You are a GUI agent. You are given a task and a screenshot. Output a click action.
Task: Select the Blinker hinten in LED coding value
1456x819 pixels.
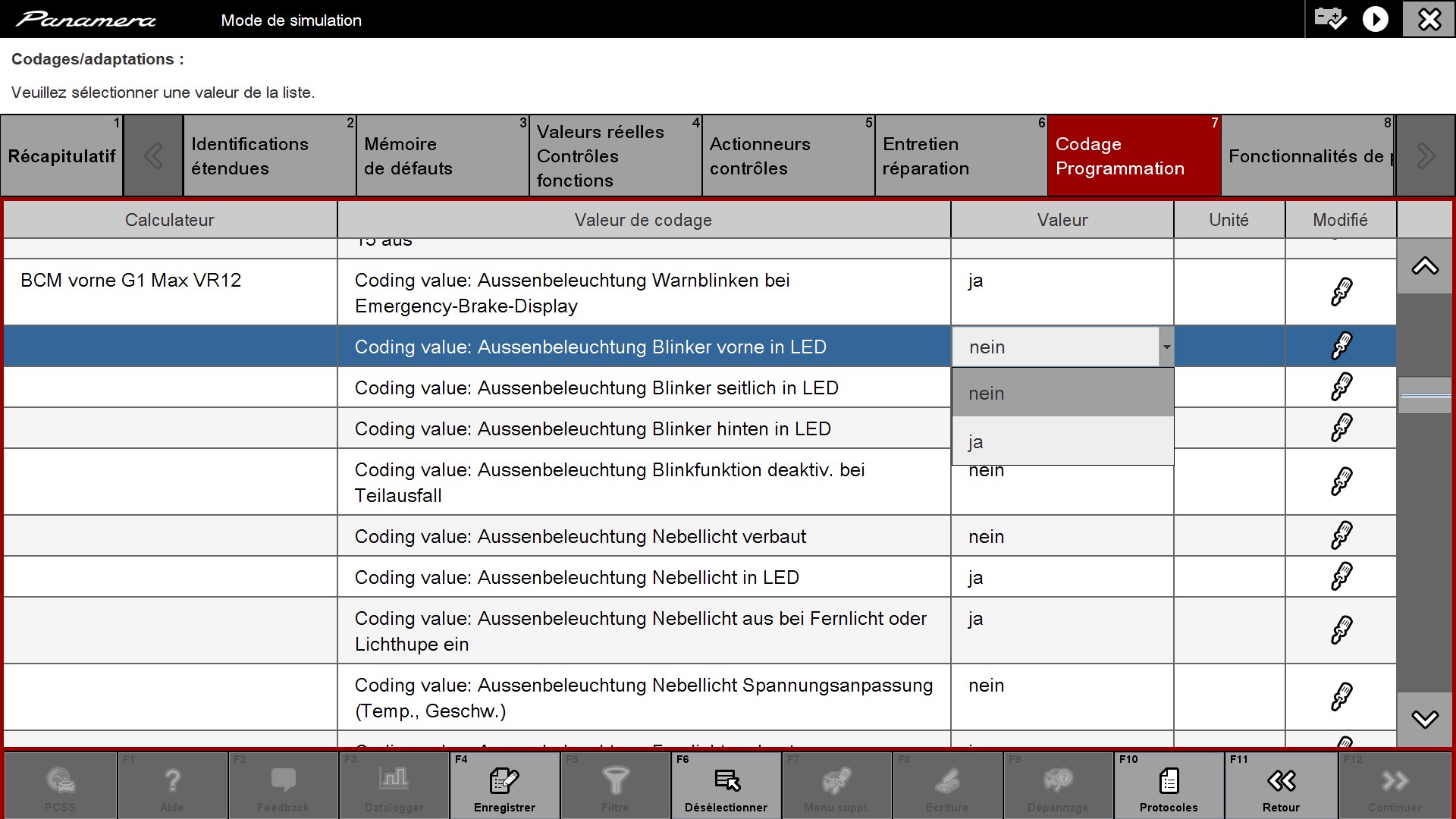point(643,428)
